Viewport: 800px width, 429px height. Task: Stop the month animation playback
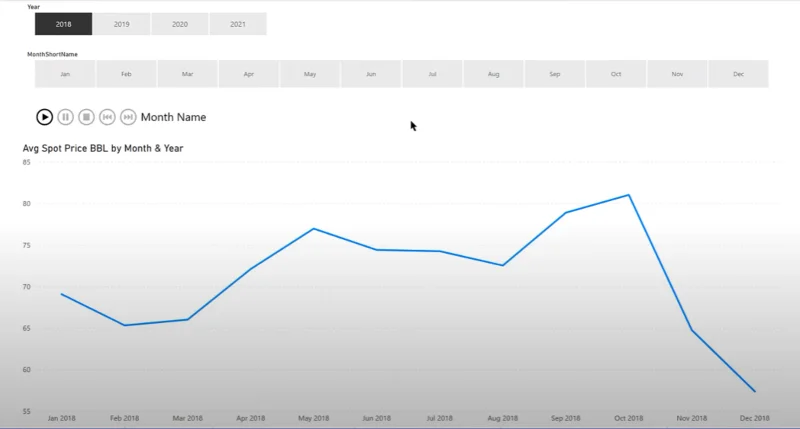click(86, 117)
